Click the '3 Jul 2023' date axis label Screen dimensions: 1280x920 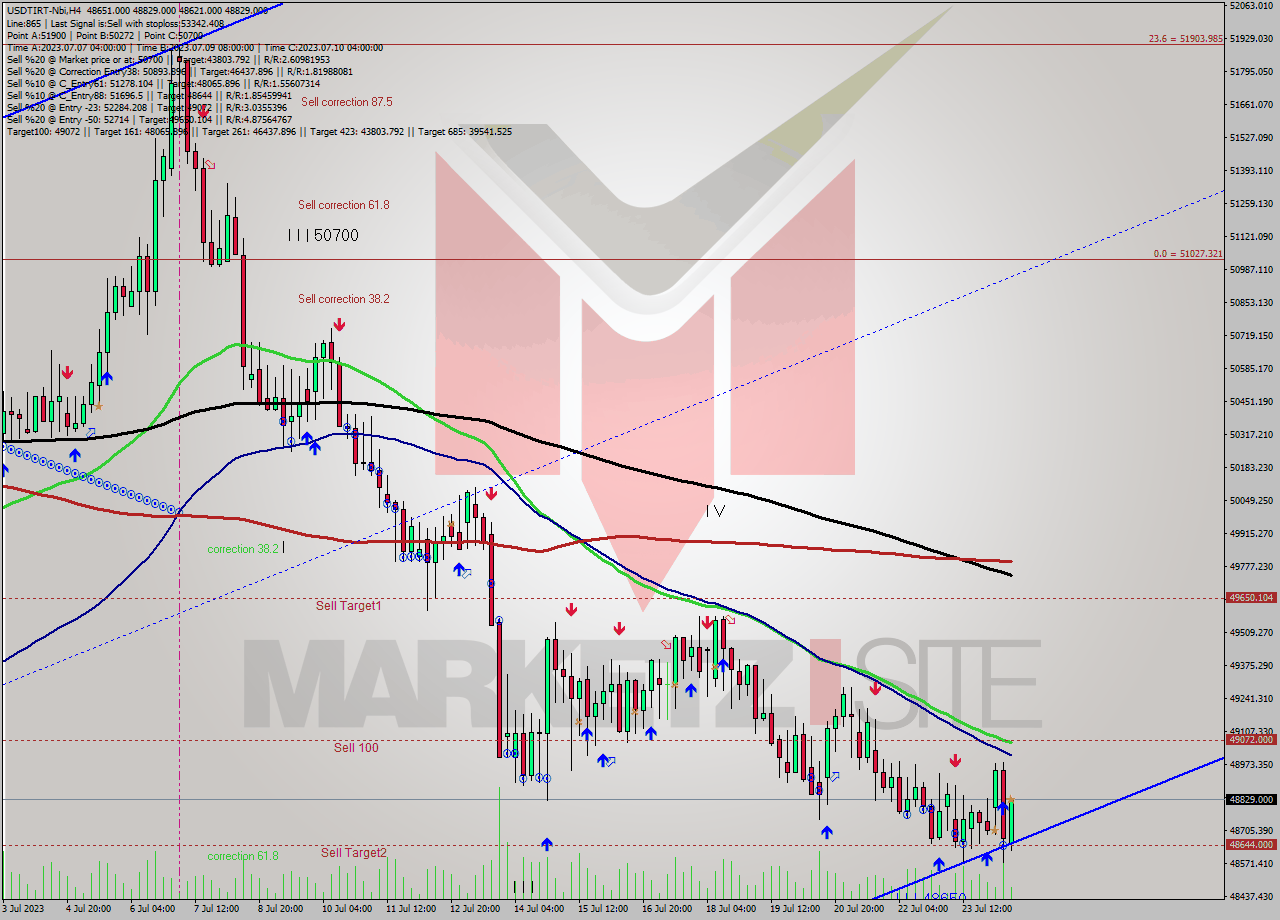coord(24,909)
